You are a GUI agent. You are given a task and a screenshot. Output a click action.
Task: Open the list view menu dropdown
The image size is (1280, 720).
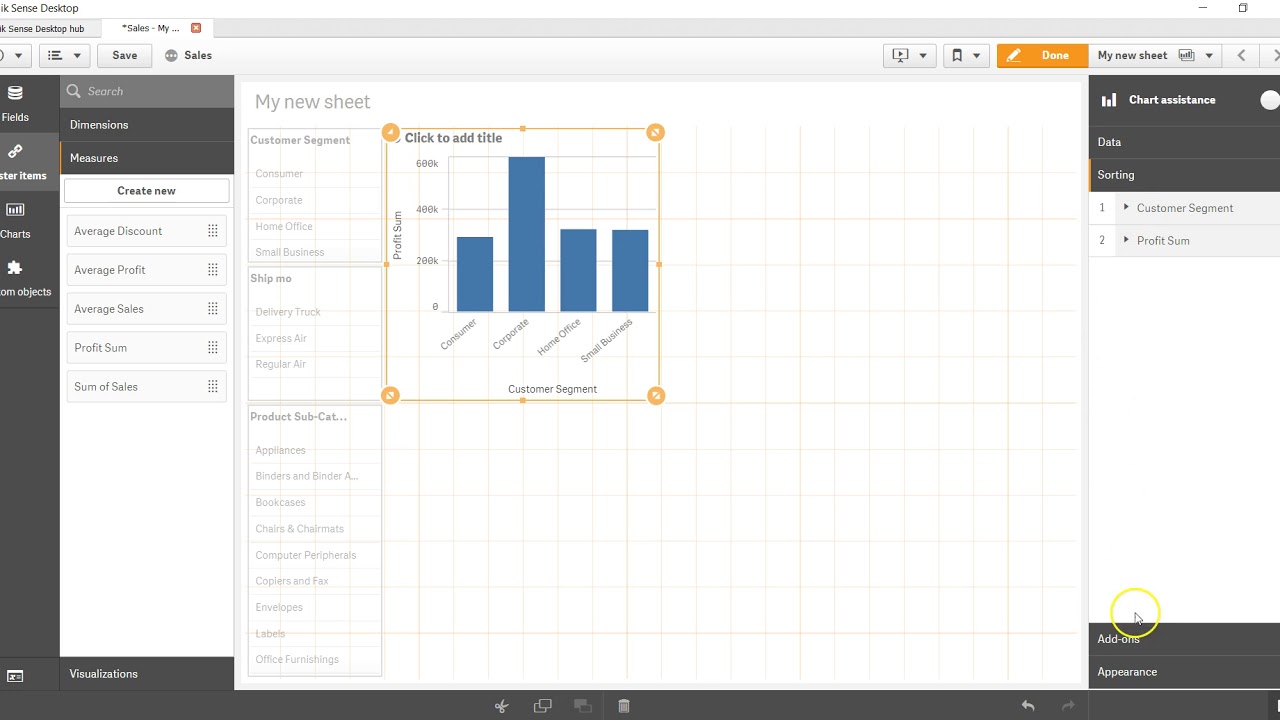point(65,55)
